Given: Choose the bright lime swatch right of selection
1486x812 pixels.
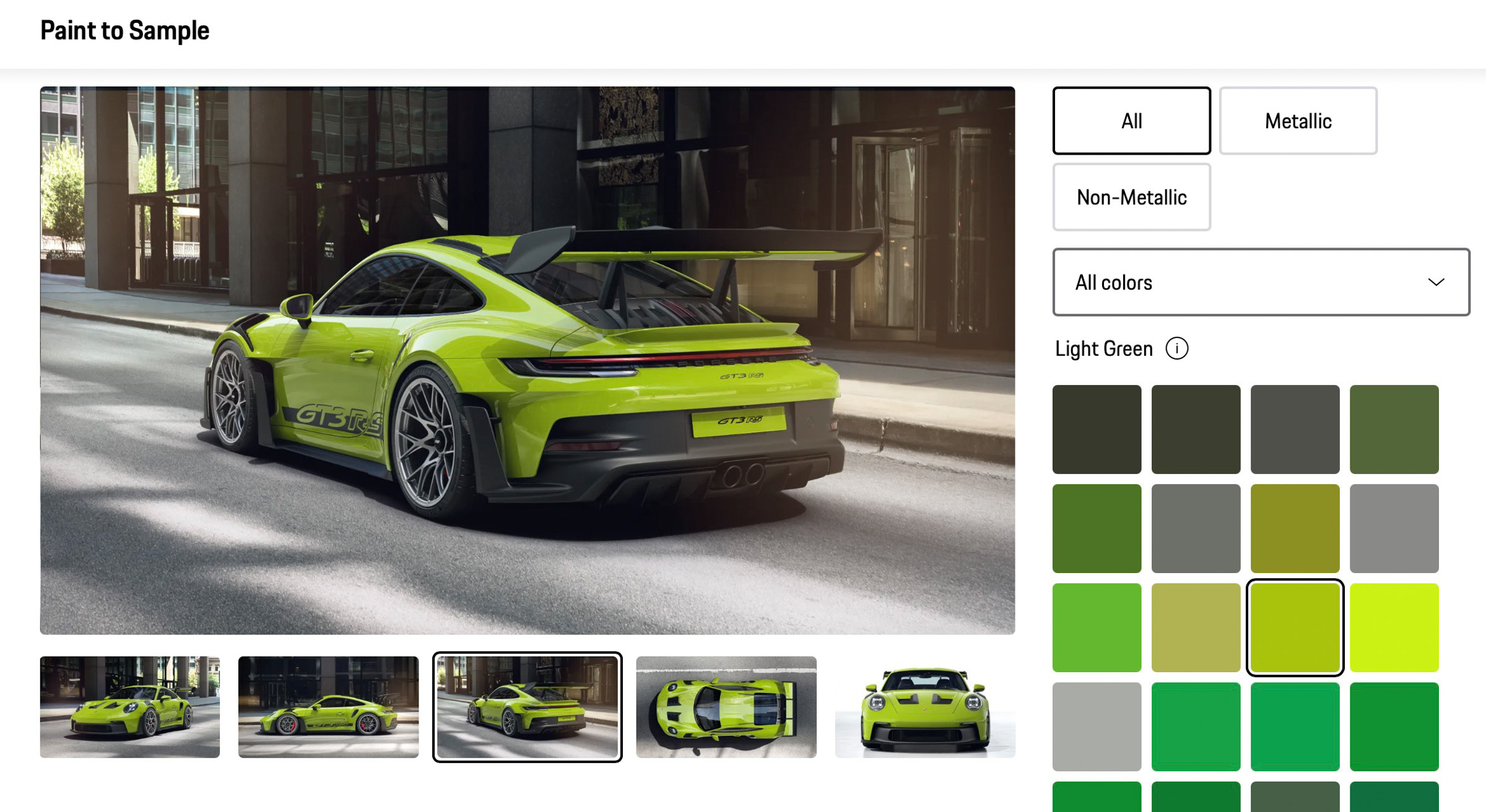Looking at the screenshot, I should [x=1394, y=626].
